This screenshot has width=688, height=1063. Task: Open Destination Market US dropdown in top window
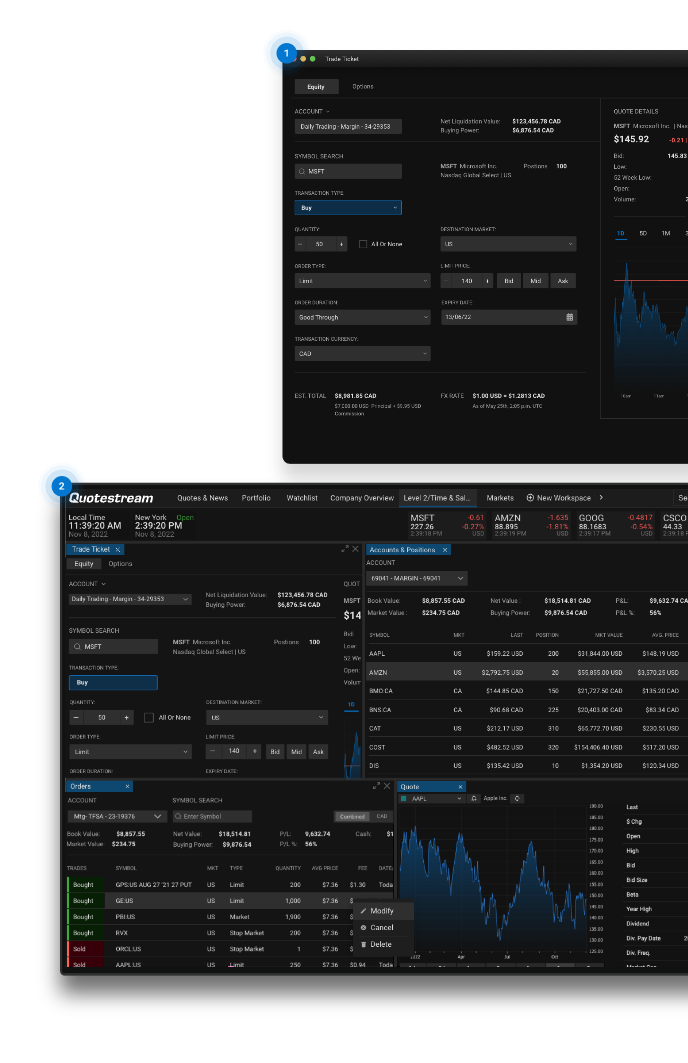pos(508,244)
